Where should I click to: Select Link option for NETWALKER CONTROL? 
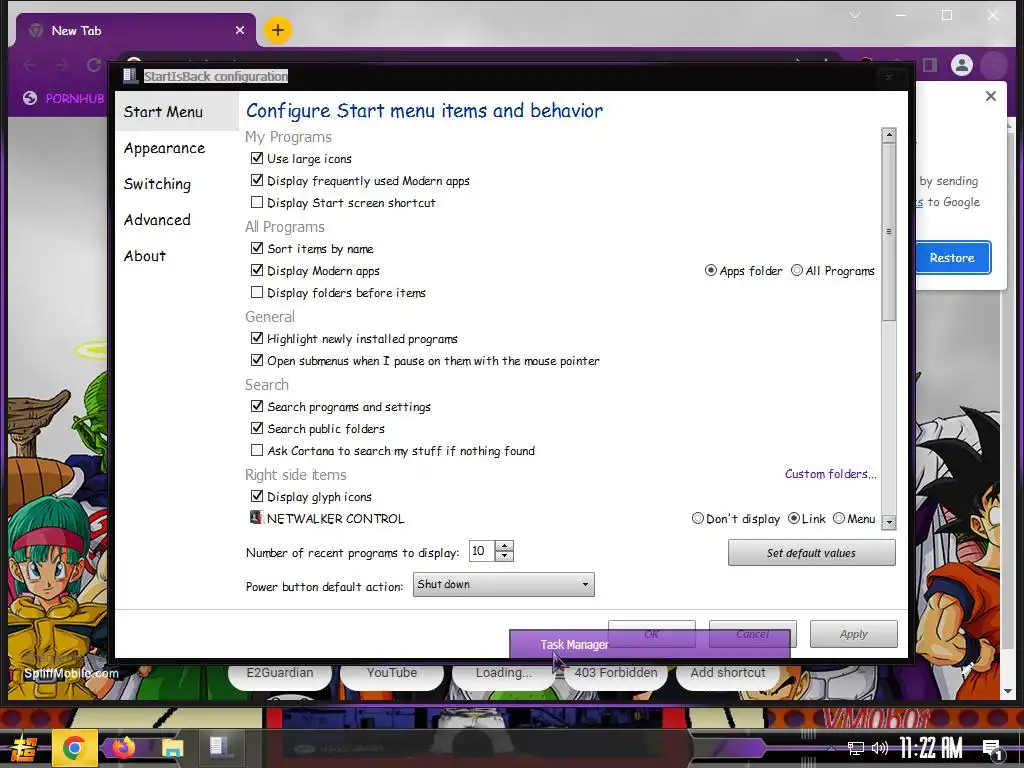click(x=794, y=519)
